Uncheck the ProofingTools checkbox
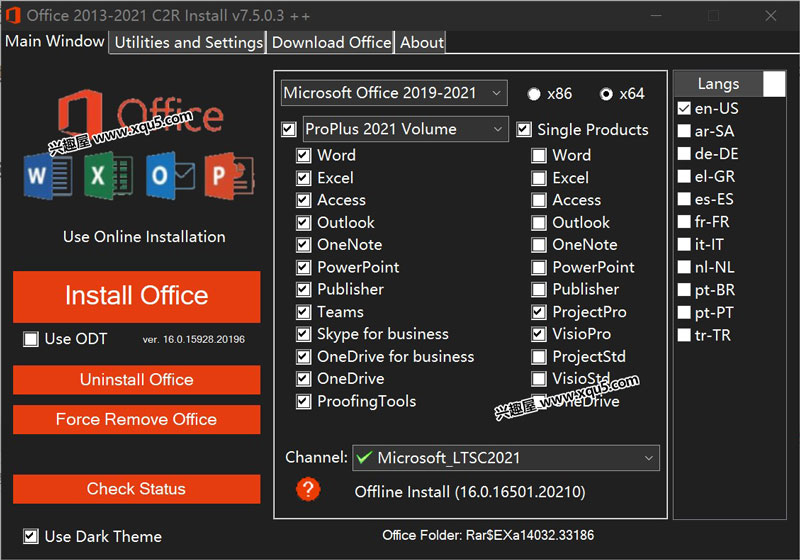800x560 pixels. click(x=304, y=401)
